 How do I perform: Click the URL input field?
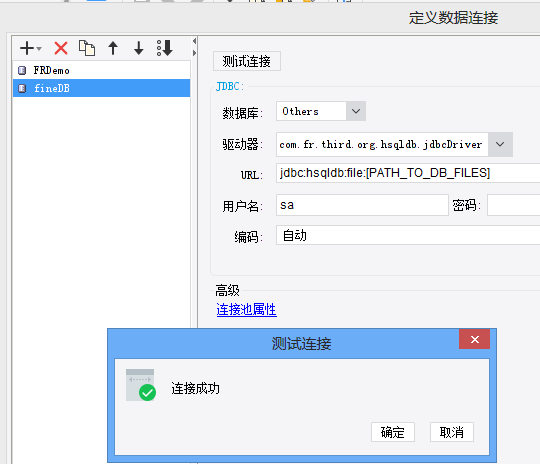click(x=408, y=173)
